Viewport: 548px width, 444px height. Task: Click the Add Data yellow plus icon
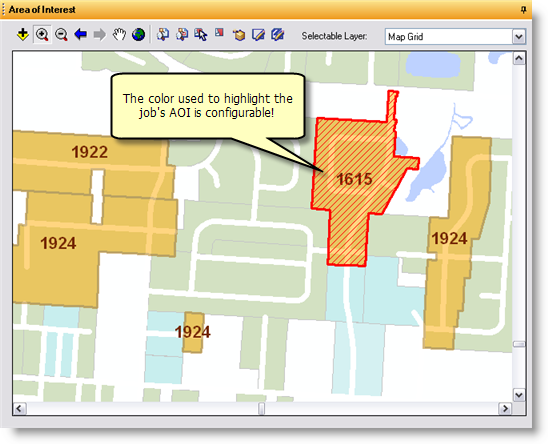pyautogui.click(x=23, y=35)
